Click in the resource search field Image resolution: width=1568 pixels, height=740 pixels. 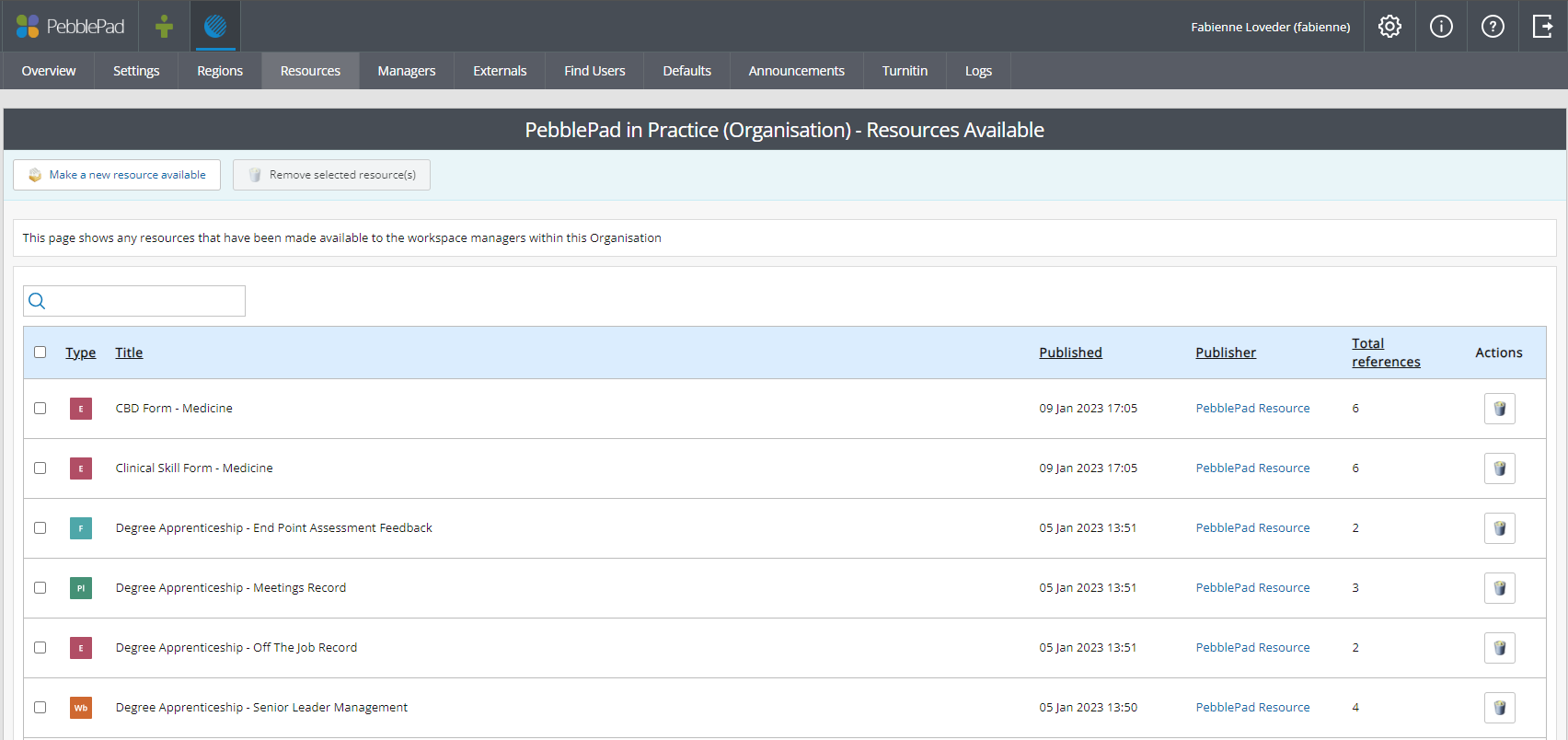pos(134,301)
